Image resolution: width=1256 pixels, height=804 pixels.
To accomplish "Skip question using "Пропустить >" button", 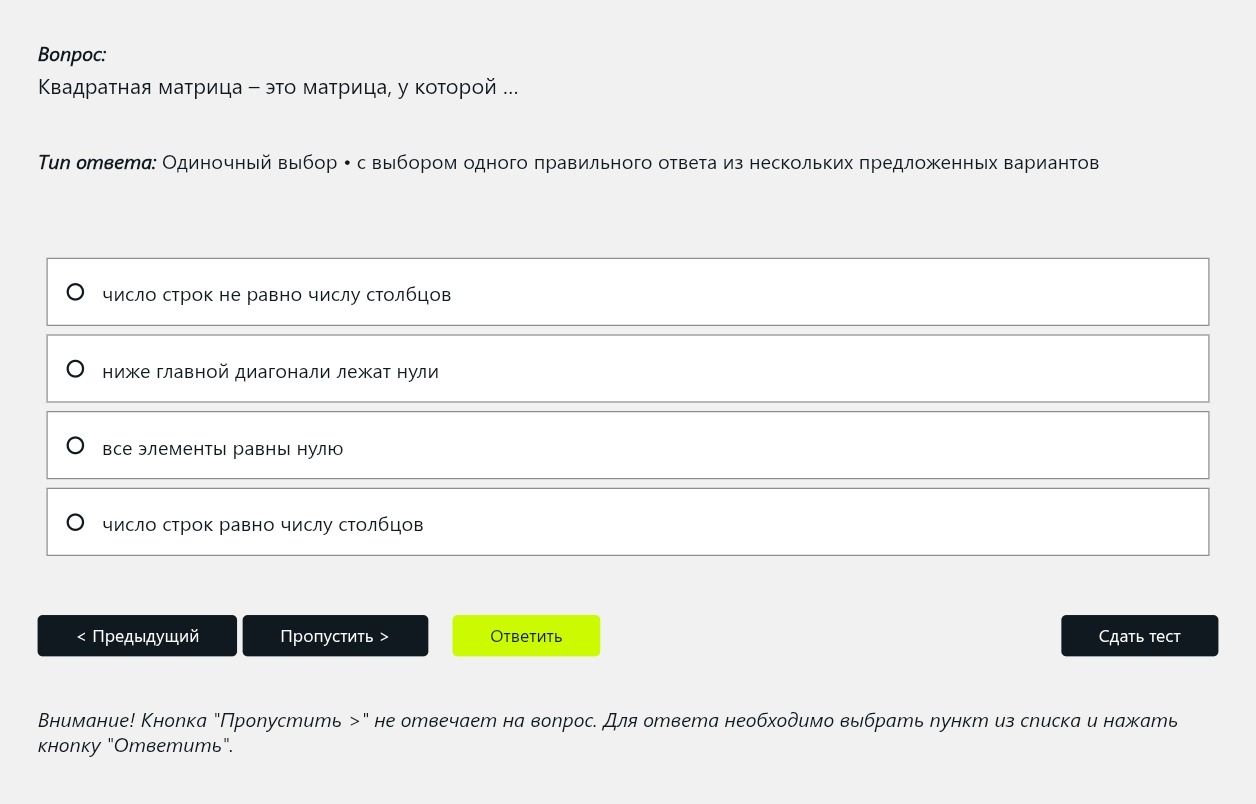I will [335, 636].
